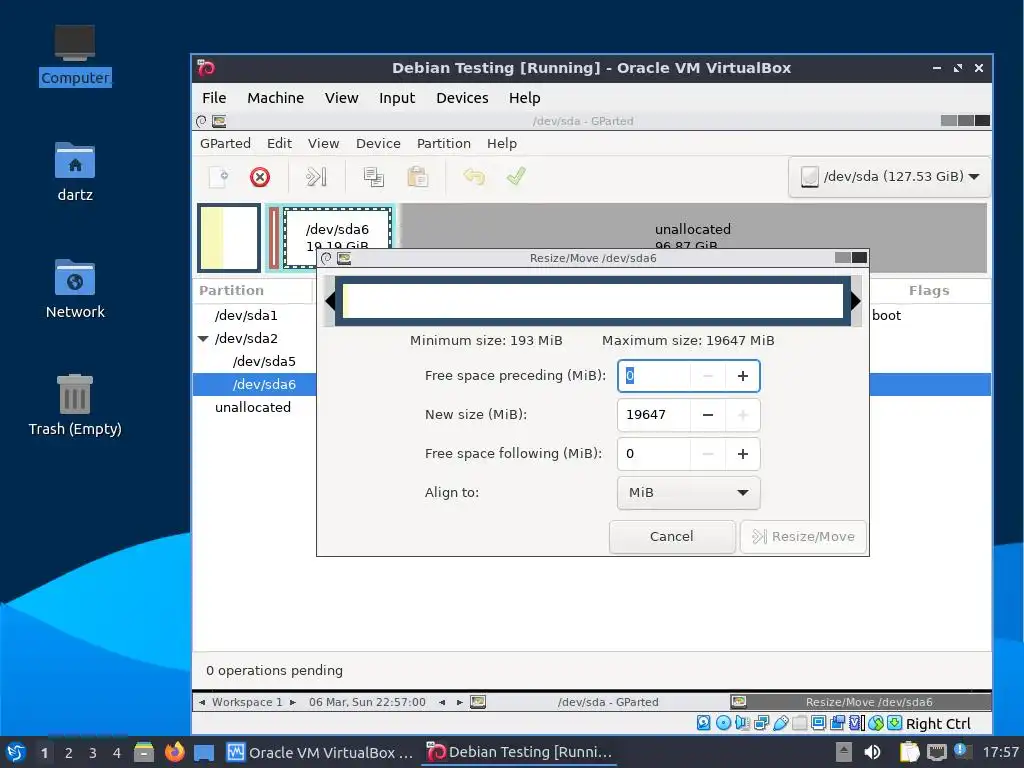This screenshot has height=768, width=1024.
Task: Click the VirtualBox network status icon
Action: [x=761, y=723]
